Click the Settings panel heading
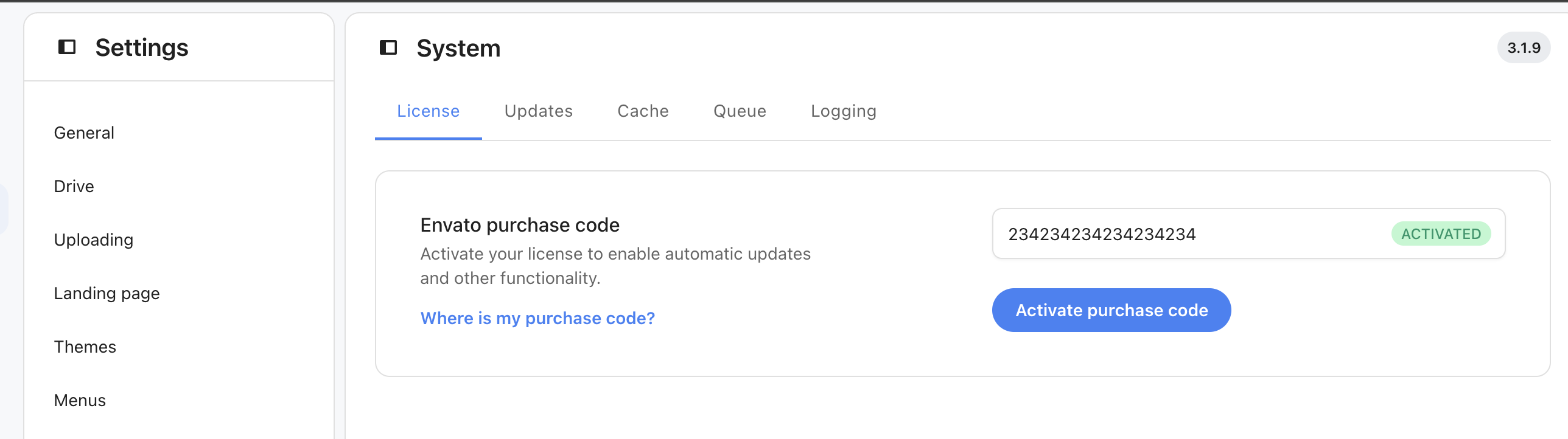Viewport: 1568px width, 439px height. (142, 47)
